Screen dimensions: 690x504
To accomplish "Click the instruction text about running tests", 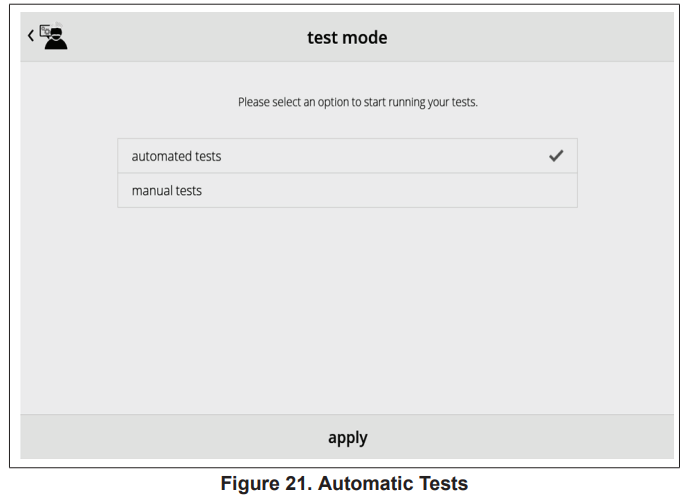I will [x=357, y=102].
